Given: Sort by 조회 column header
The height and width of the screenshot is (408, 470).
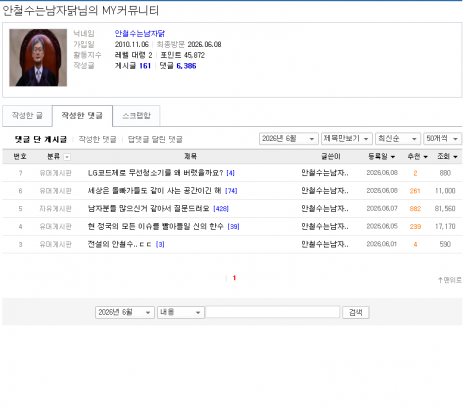Looking at the screenshot, I should point(447,156).
